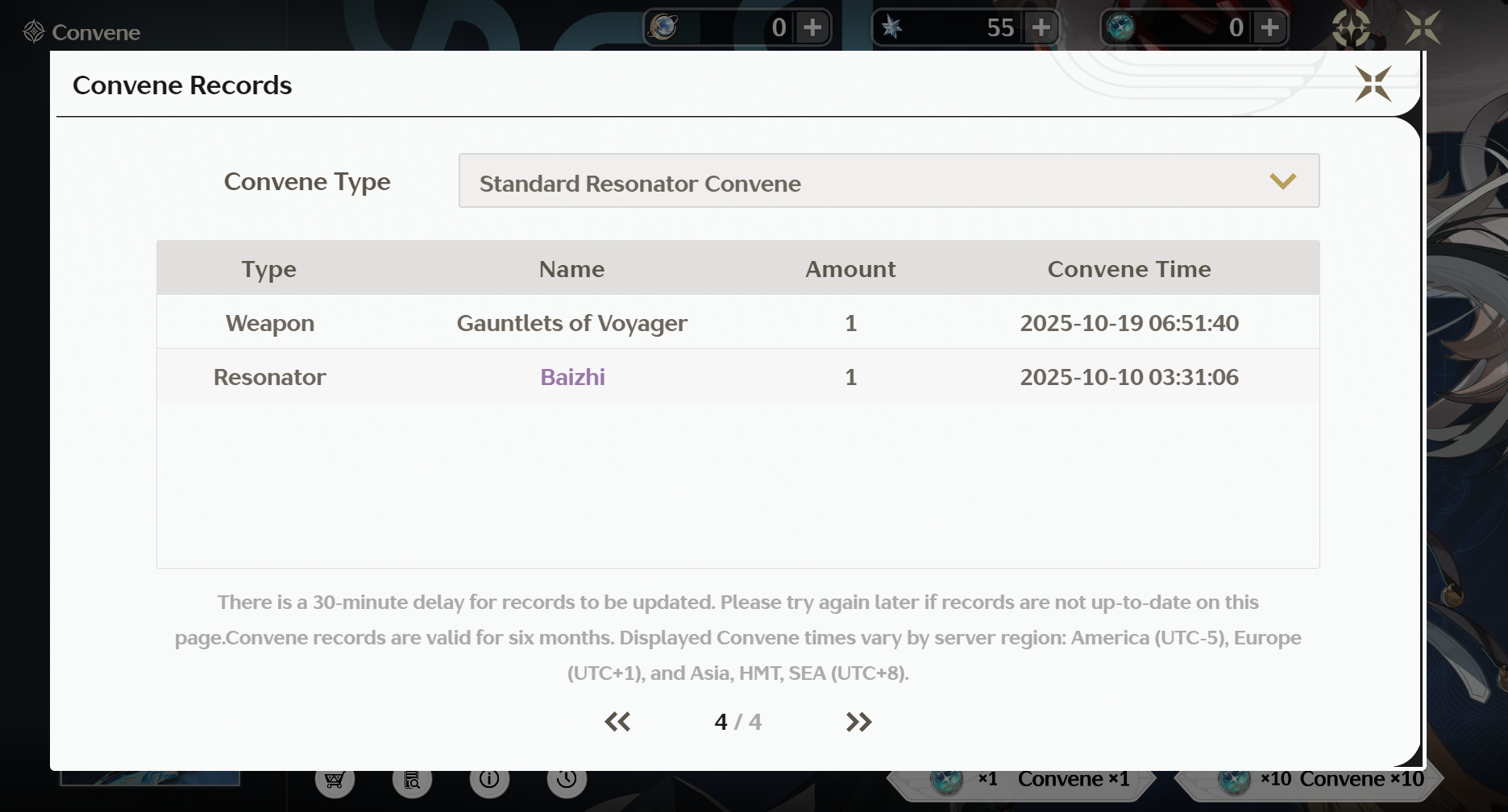The height and width of the screenshot is (812, 1508).
Task: Click the Convene Type label
Action: pos(307,182)
